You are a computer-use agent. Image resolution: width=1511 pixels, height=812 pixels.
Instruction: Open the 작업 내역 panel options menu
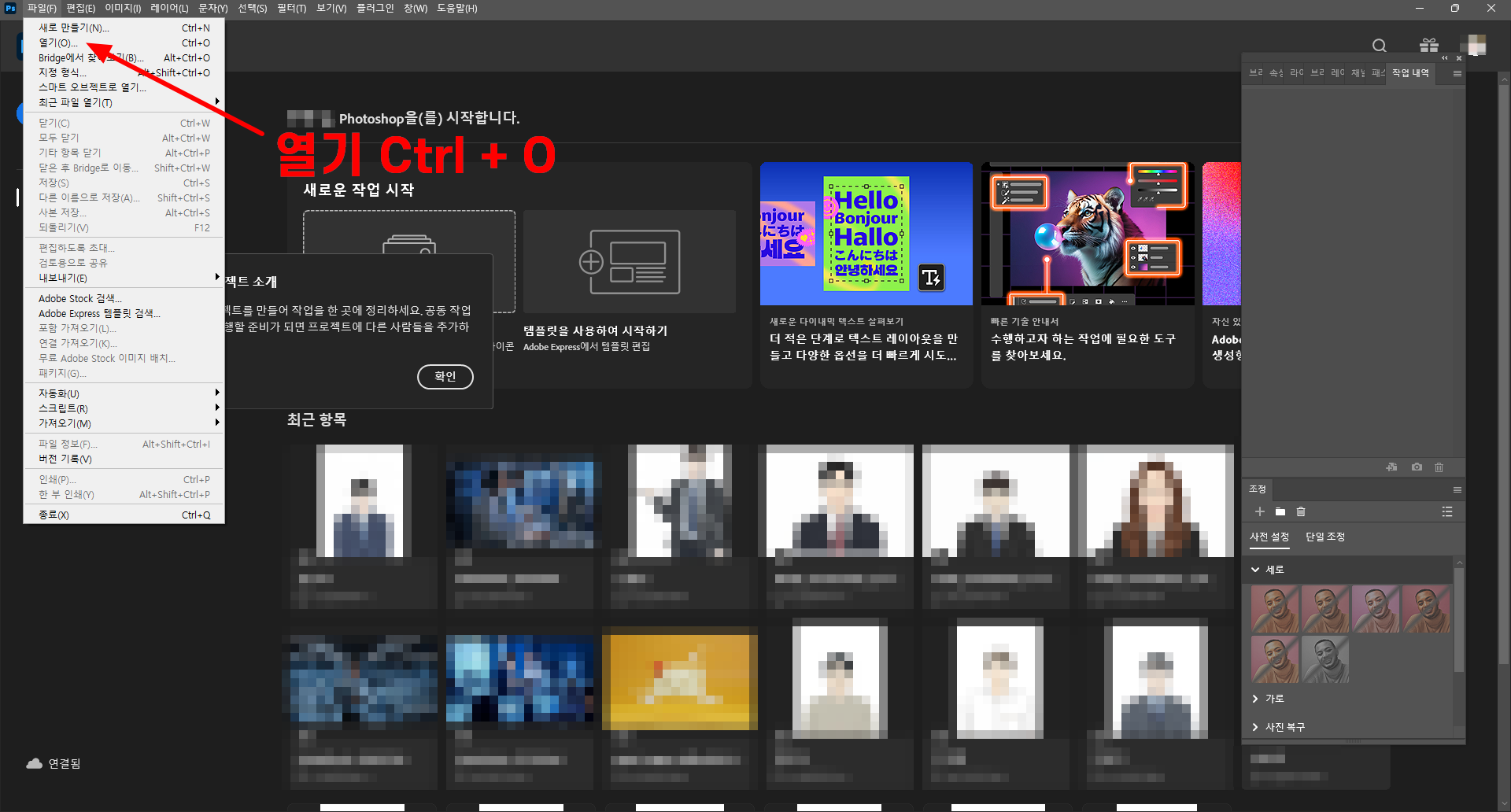point(1457,73)
